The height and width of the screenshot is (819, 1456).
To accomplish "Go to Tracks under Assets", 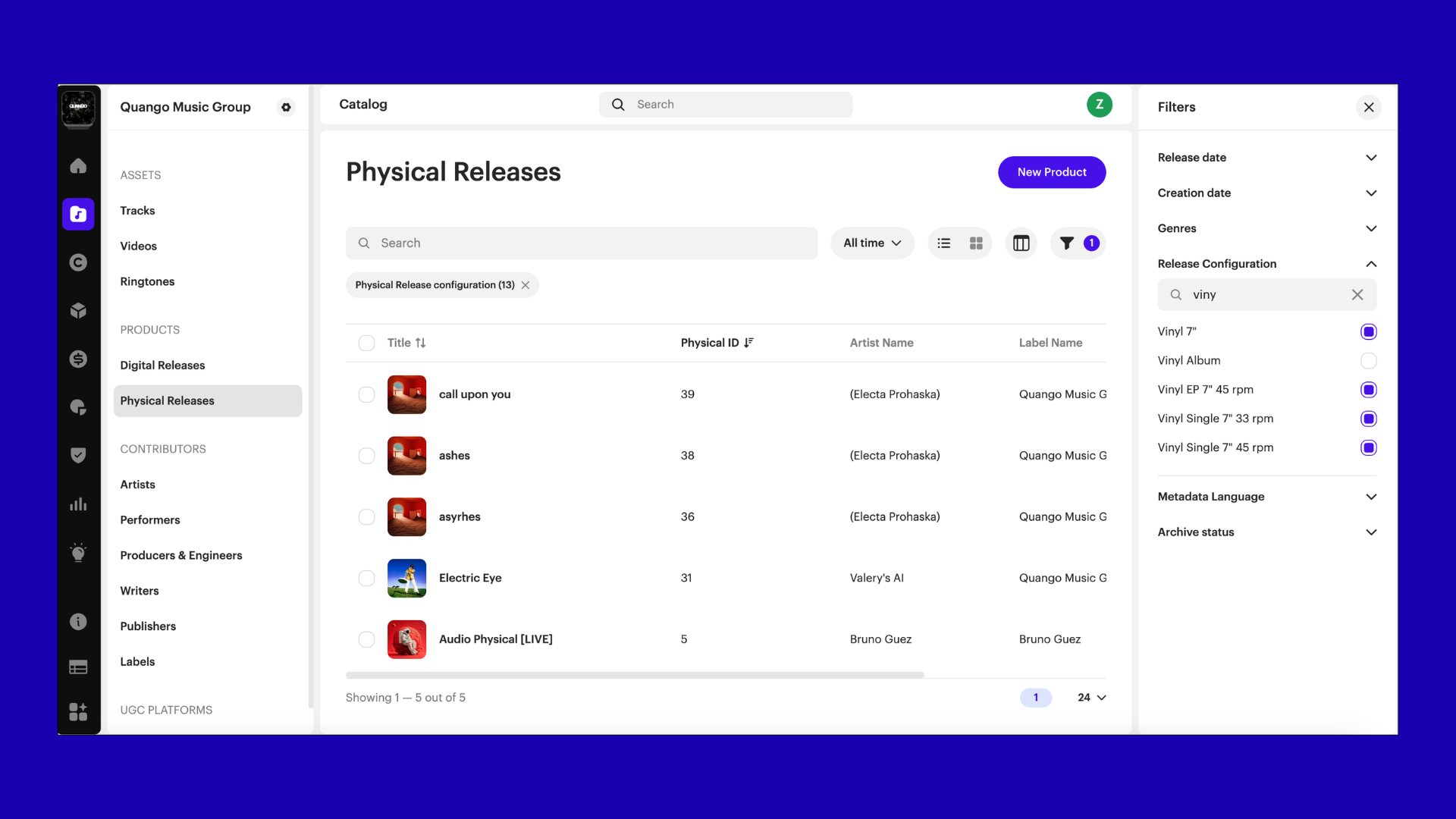I will tap(137, 211).
